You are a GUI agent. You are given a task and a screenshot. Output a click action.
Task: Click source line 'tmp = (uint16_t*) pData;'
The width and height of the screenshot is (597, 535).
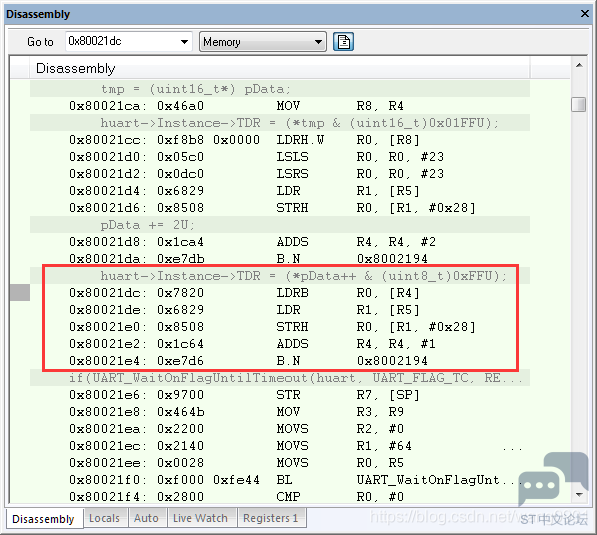[x=280, y=89]
